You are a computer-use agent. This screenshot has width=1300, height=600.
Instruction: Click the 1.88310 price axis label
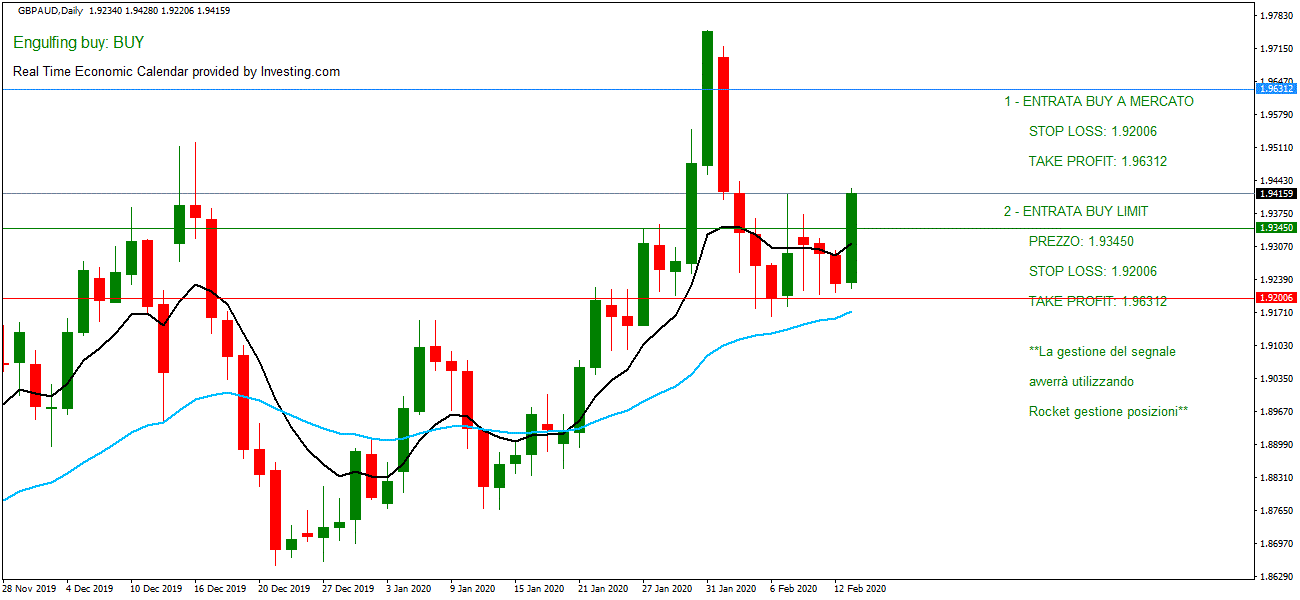pyautogui.click(x=1278, y=478)
